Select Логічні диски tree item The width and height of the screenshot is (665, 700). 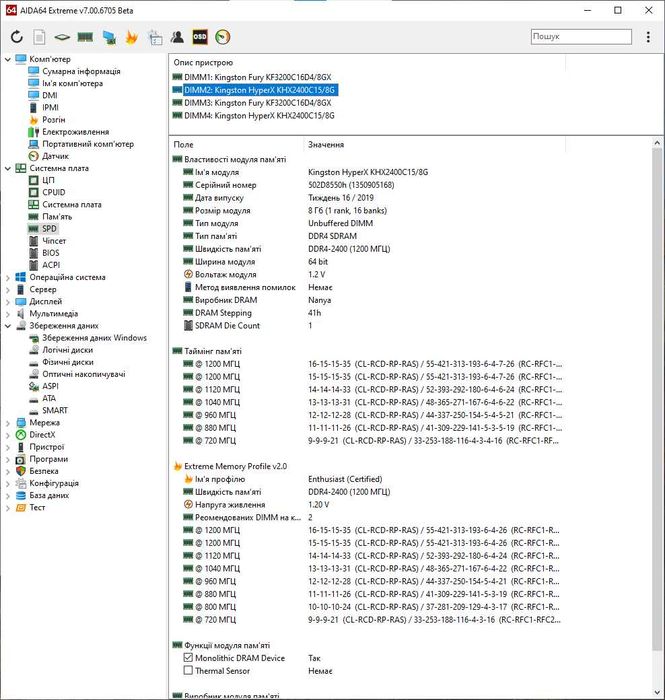click(x=67, y=350)
